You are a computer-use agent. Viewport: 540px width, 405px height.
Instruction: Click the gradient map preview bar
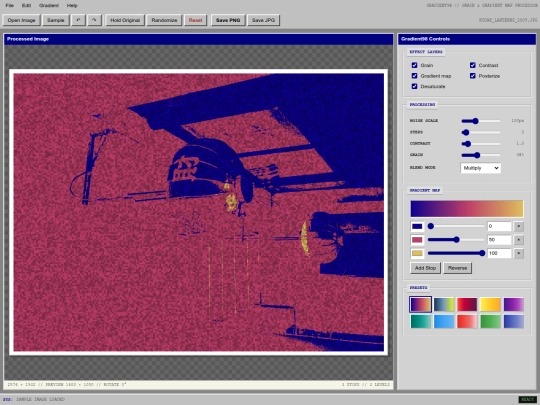click(467, 209)
